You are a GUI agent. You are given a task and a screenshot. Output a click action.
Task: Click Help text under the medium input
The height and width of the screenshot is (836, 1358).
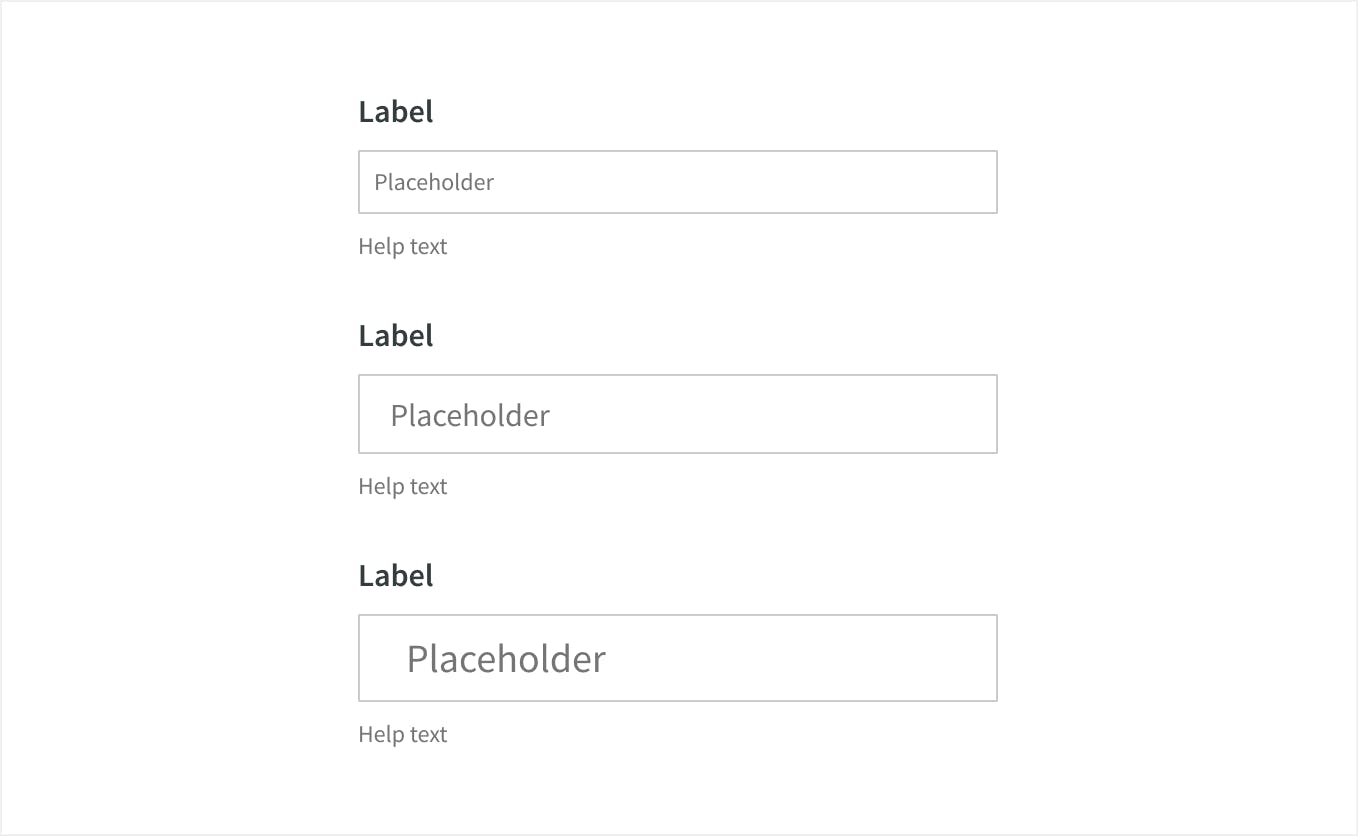point(403,487)
